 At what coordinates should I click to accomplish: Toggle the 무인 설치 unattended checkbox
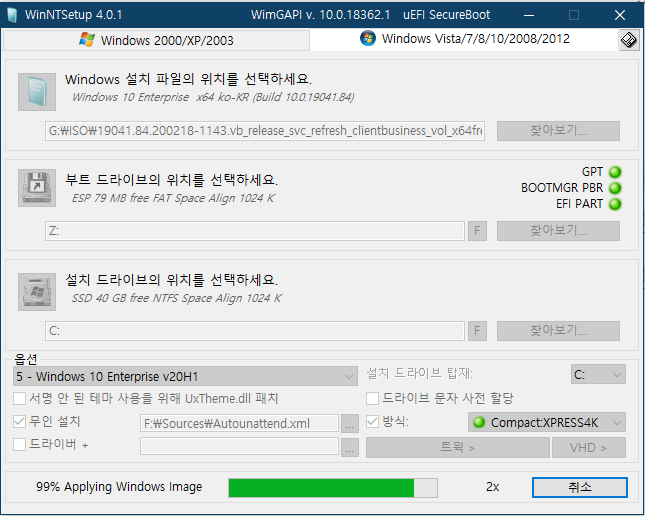[19, 421]
